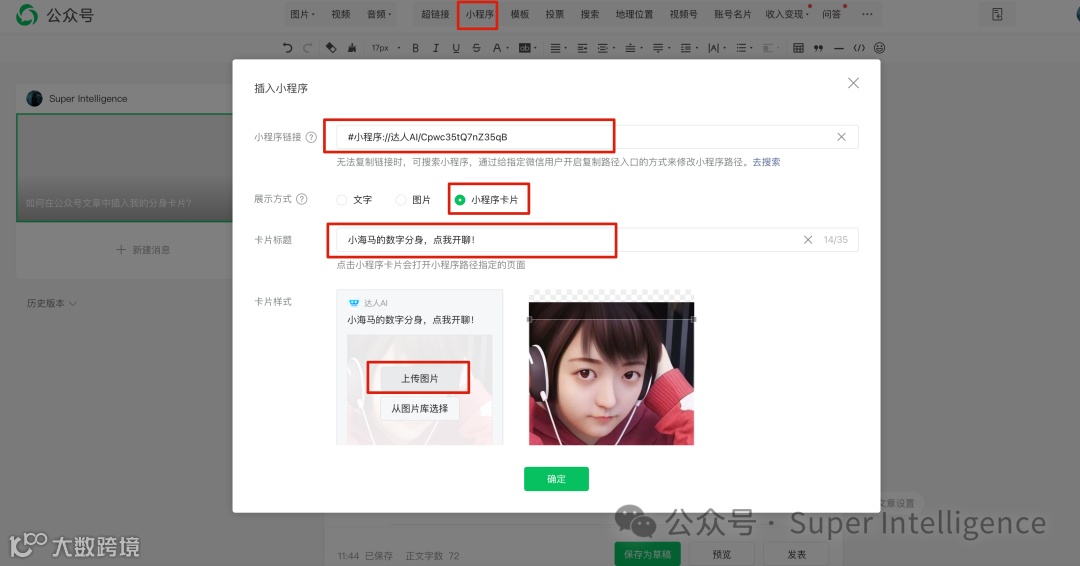The image size is (1080, 566).
Task: Click the document icon at top right
Action: [997, 14]
